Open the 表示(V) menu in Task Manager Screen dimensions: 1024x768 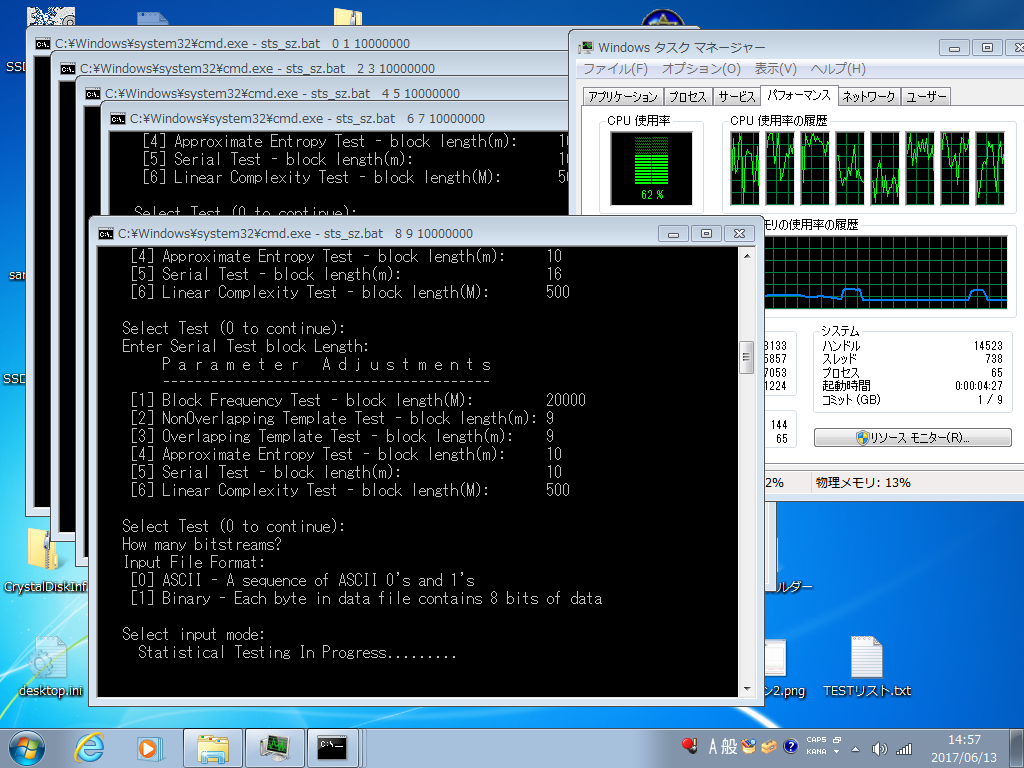click(775, 69)
